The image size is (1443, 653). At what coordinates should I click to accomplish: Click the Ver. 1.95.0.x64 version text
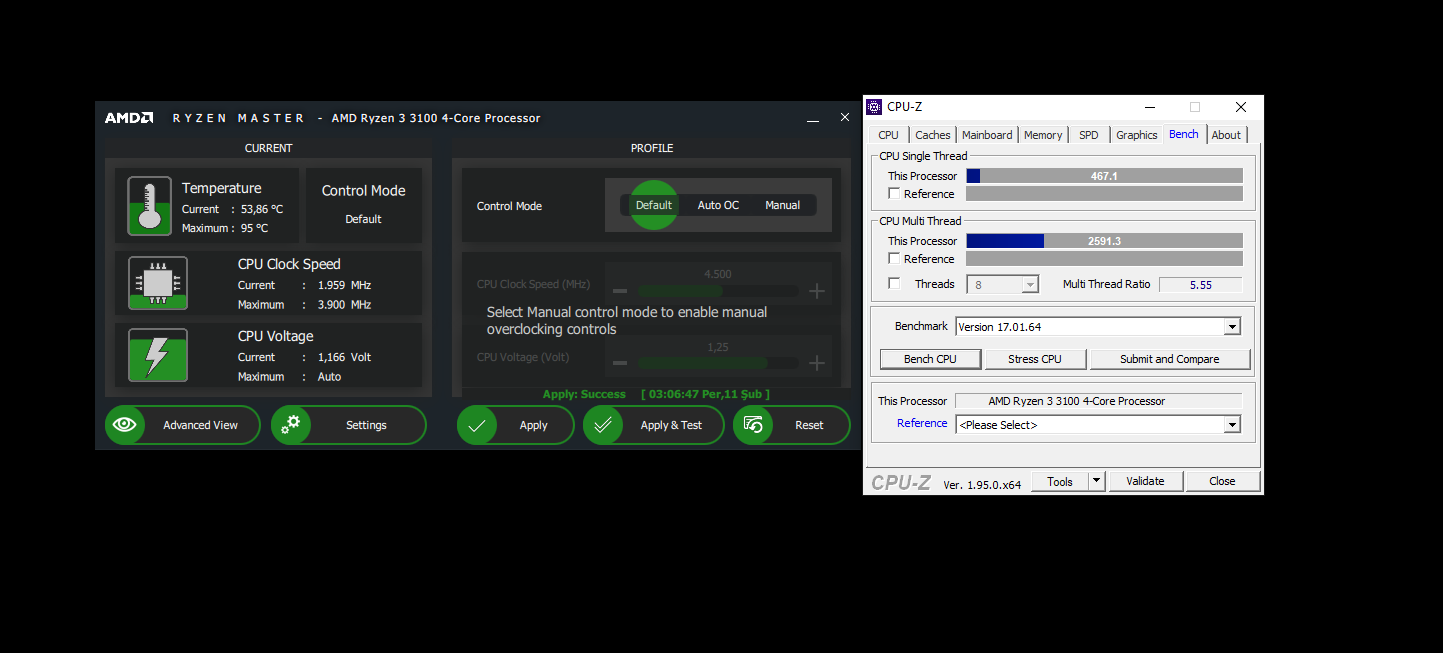pos(982,485)
